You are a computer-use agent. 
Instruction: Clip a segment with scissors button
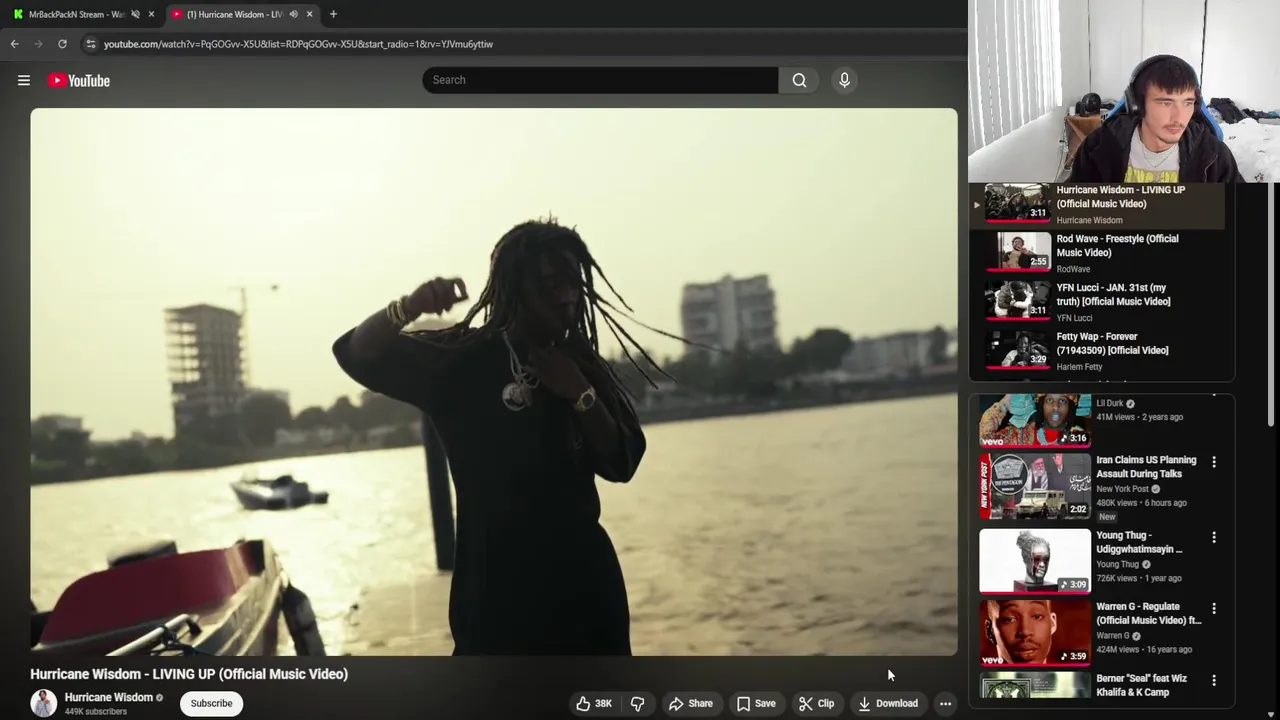tap(816, 704)
